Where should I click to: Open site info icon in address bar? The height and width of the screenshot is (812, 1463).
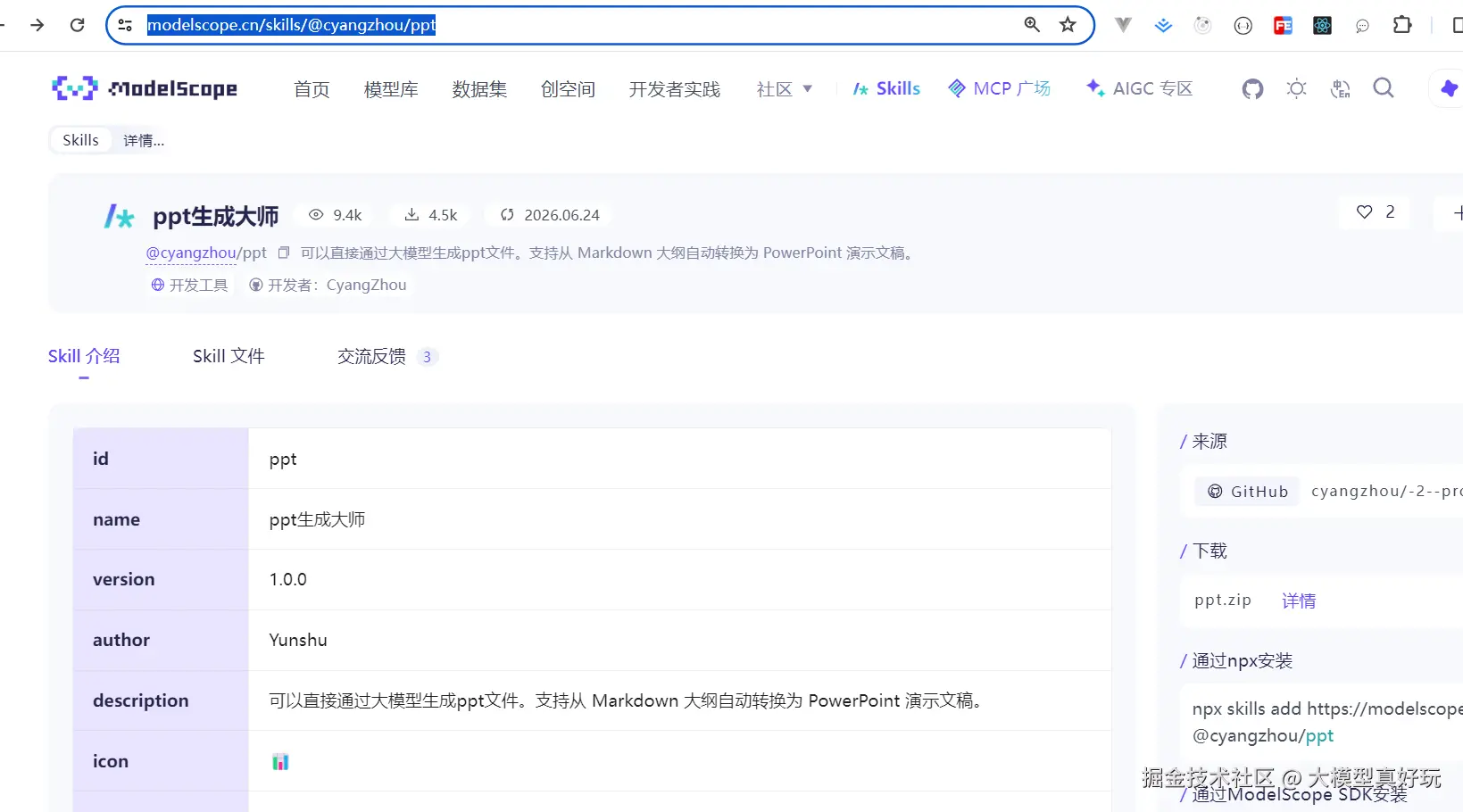point(126,25)
